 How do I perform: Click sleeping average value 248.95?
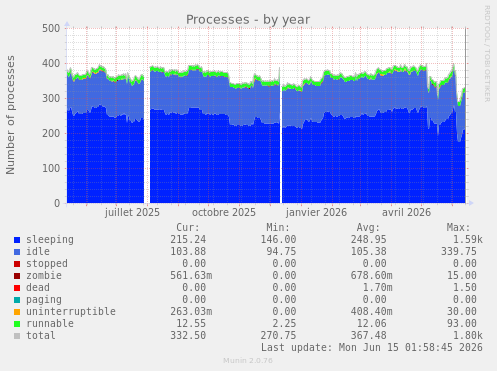point(369,240)
